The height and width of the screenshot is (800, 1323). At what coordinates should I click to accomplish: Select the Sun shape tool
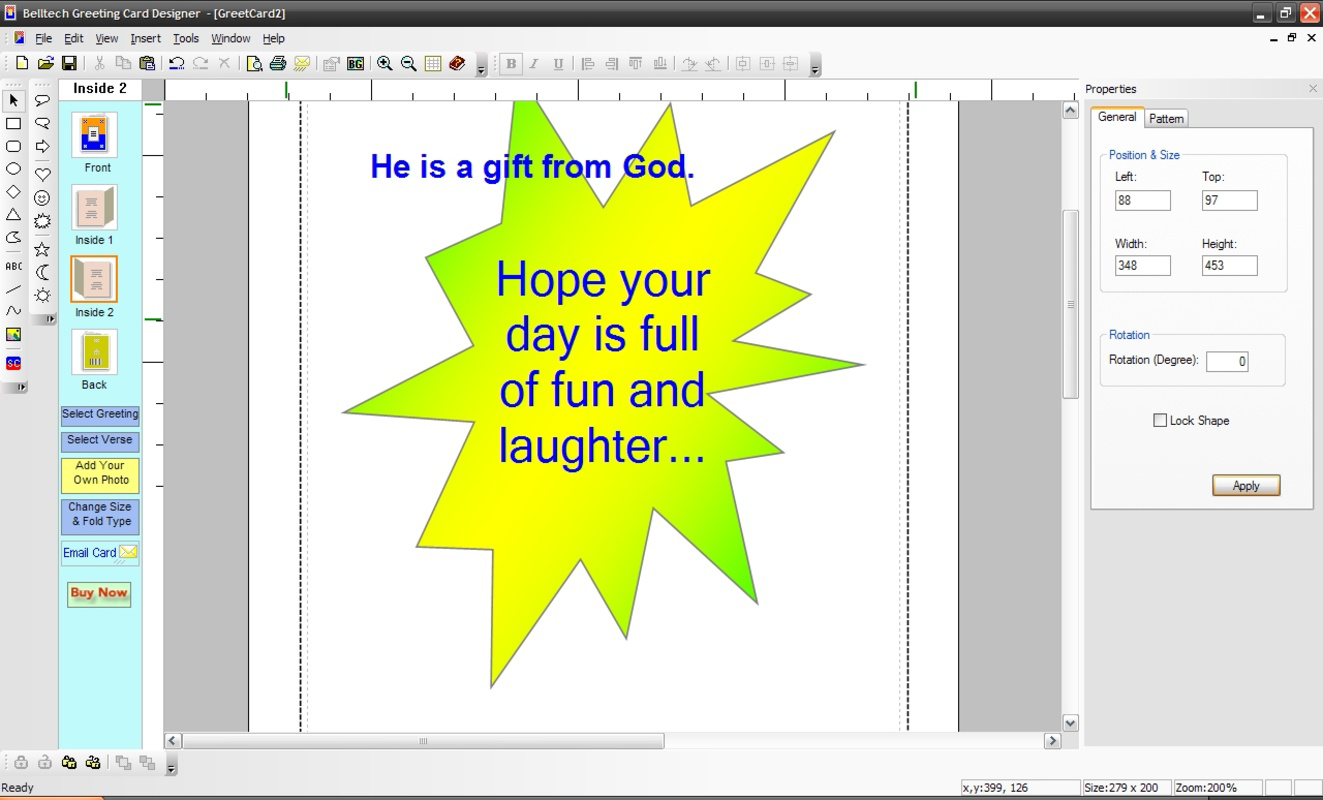42,295
